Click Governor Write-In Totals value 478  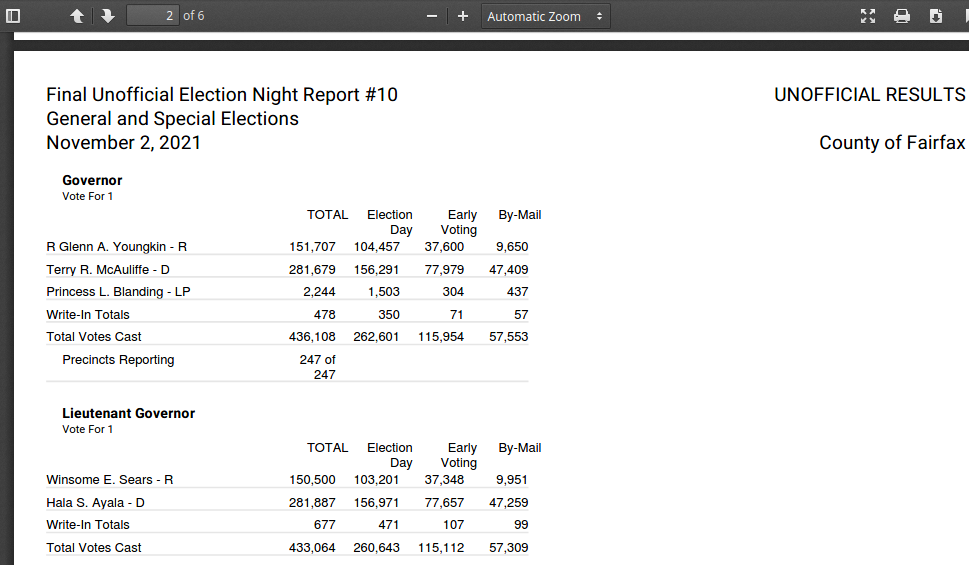324,315
